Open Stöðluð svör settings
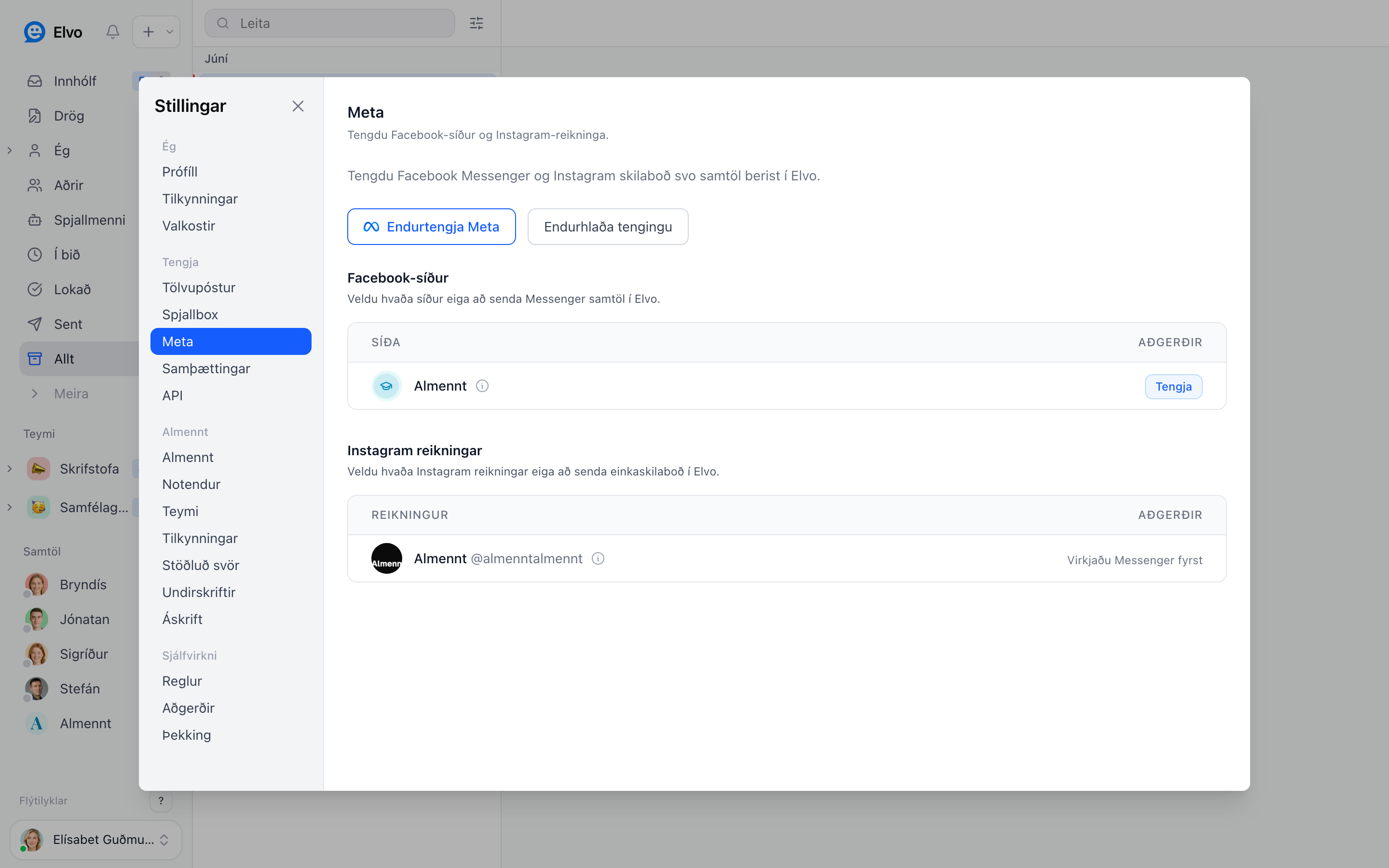The width and height of the screenshot is (1389, 868). pyautogui.click(x=231, y=565)
